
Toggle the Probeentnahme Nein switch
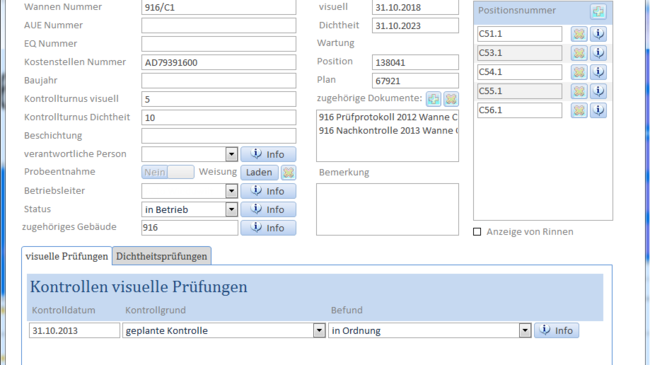tap(167, 172)
